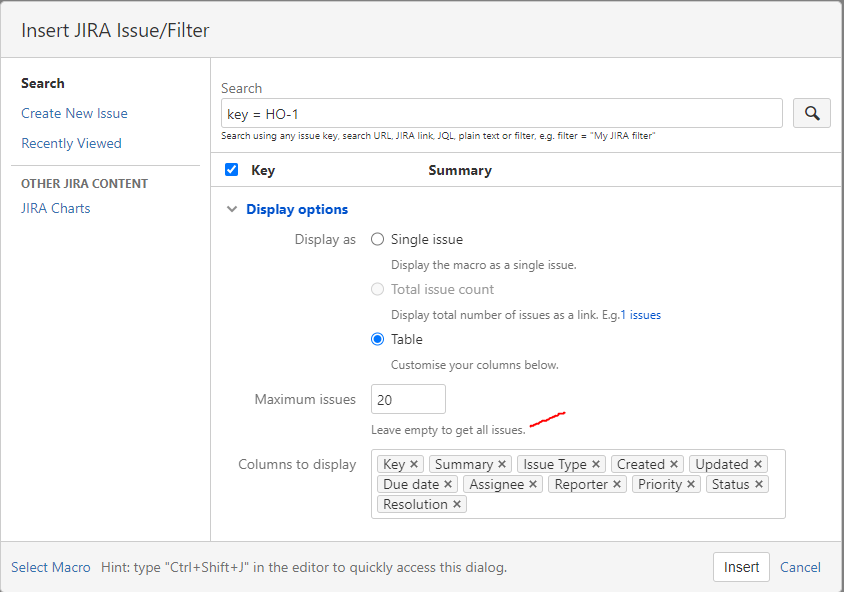Remove the Assignee column tag
Screen dimensions: 844x592
coord(533,484)
